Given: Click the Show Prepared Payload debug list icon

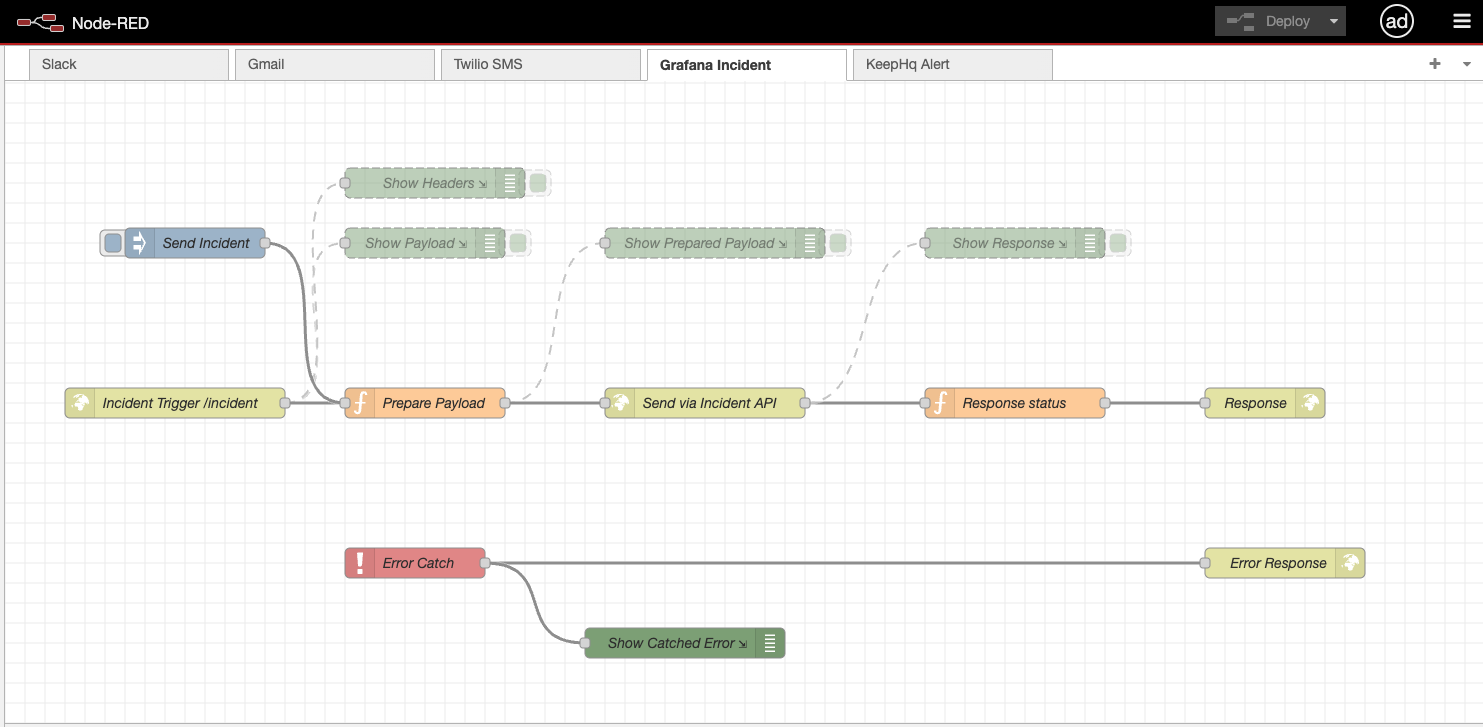Looking at the screenshot, I should pos(810,243).
